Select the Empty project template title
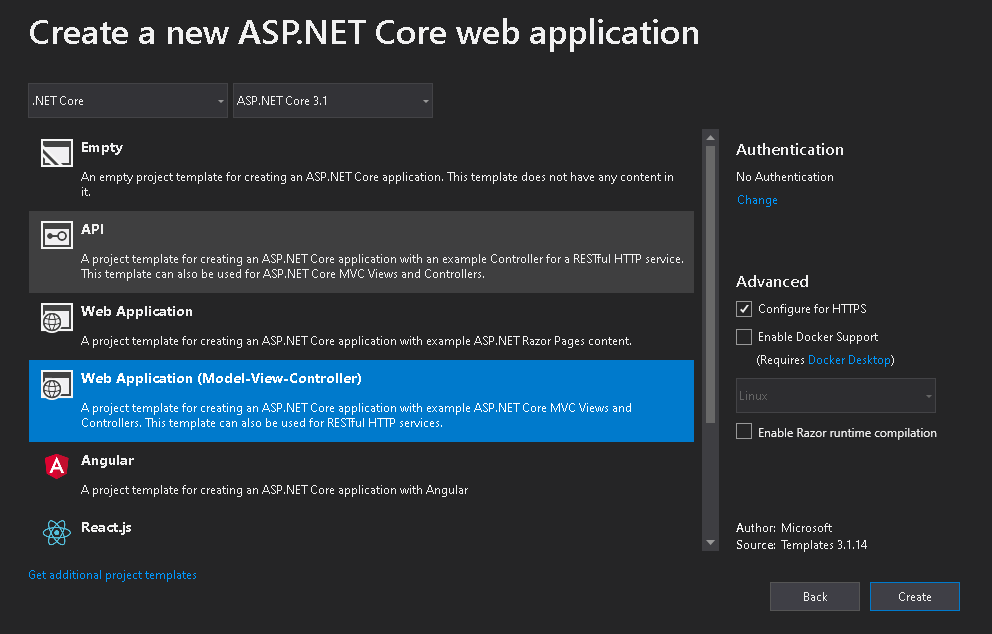The height and width of the screenshot is (634, 992). click(102, 147)
